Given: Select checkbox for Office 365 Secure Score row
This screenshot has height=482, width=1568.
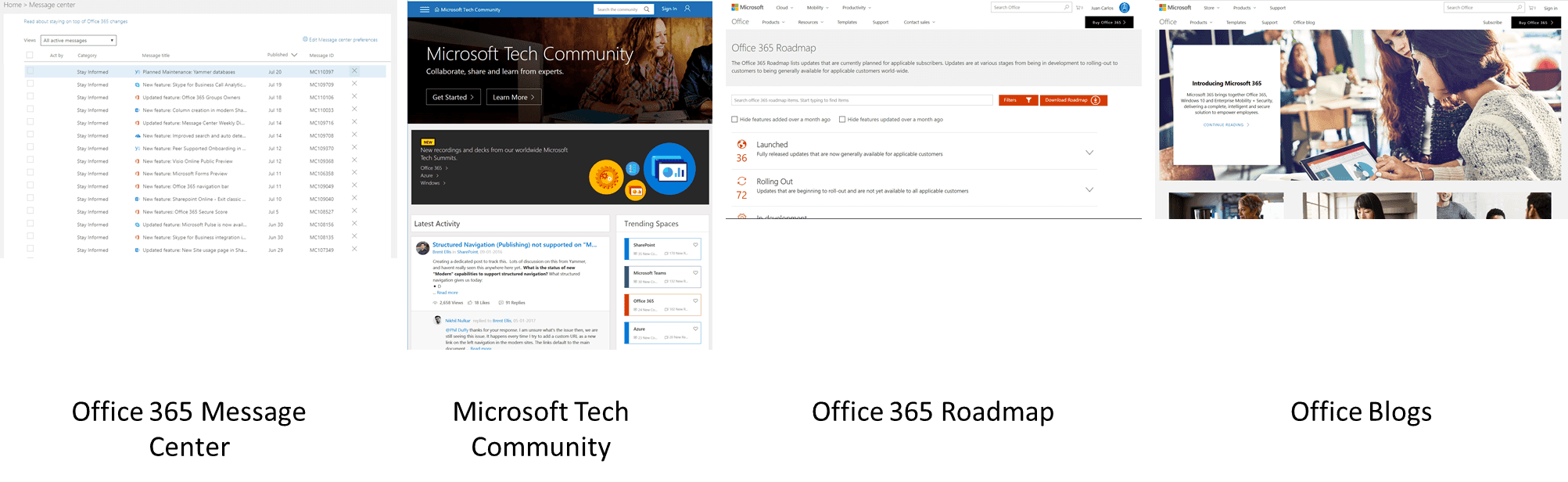Looking at the screenshot, I should [30, 211].
